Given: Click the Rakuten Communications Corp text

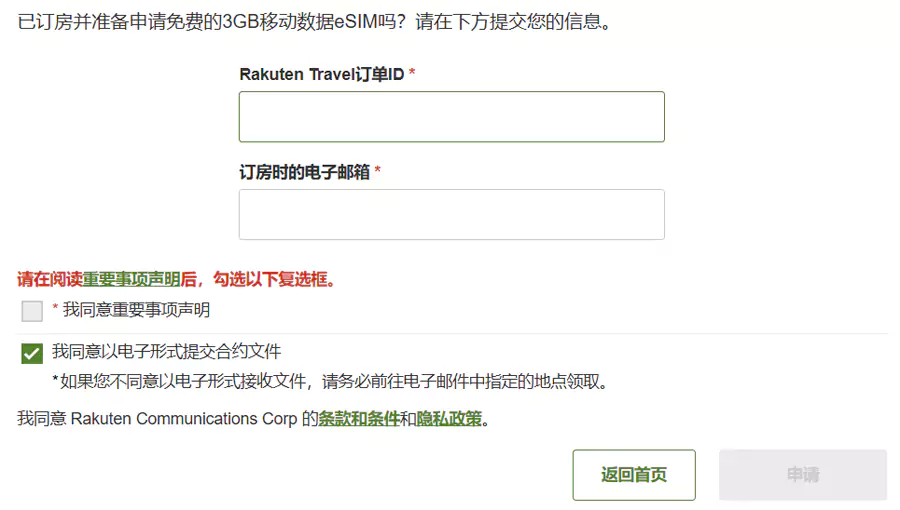Looking at the screenshot, I should click(184, 419).
